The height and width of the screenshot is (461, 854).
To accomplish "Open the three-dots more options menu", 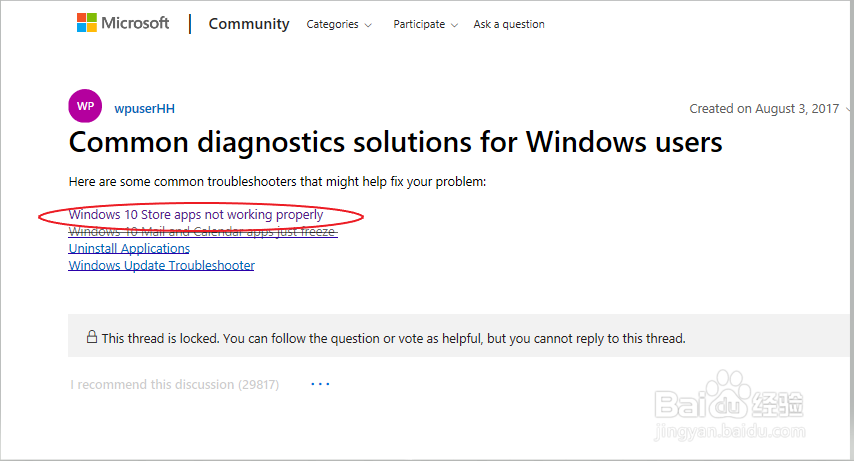I will (320, 384).
